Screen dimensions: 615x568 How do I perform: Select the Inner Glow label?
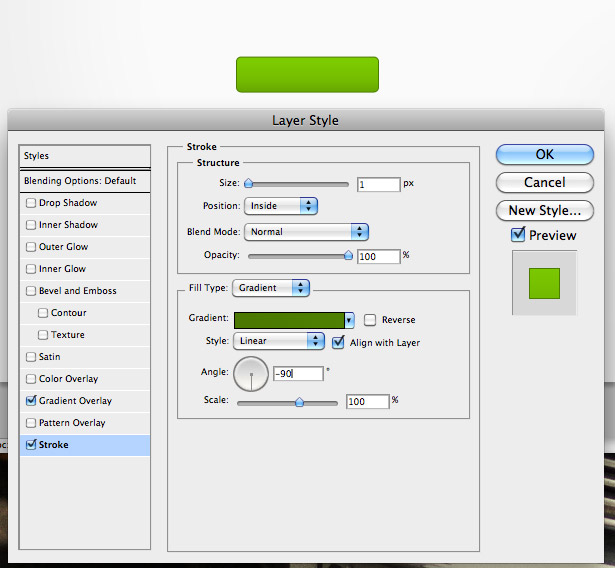62,269
